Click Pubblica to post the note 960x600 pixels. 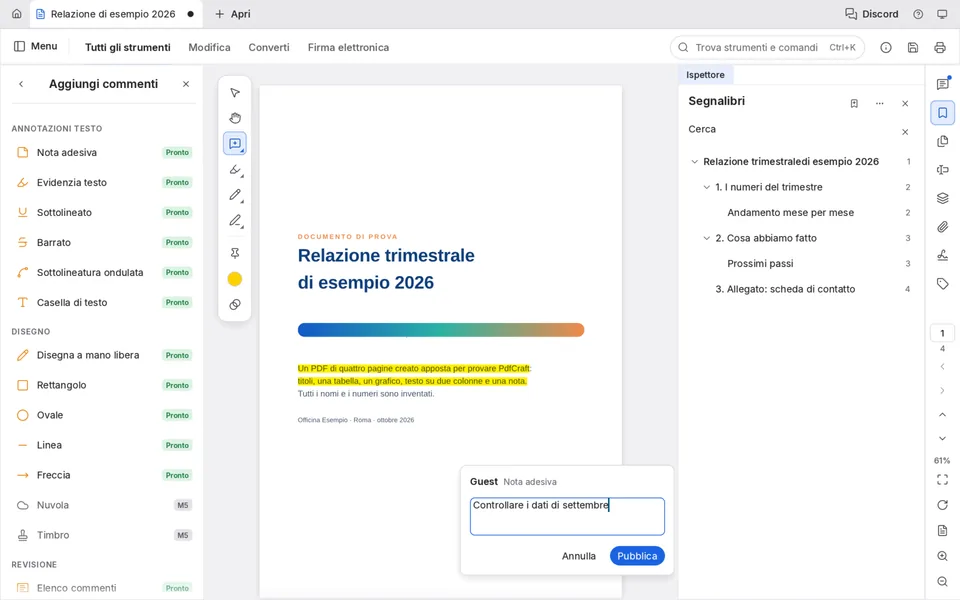coord(637,556)
